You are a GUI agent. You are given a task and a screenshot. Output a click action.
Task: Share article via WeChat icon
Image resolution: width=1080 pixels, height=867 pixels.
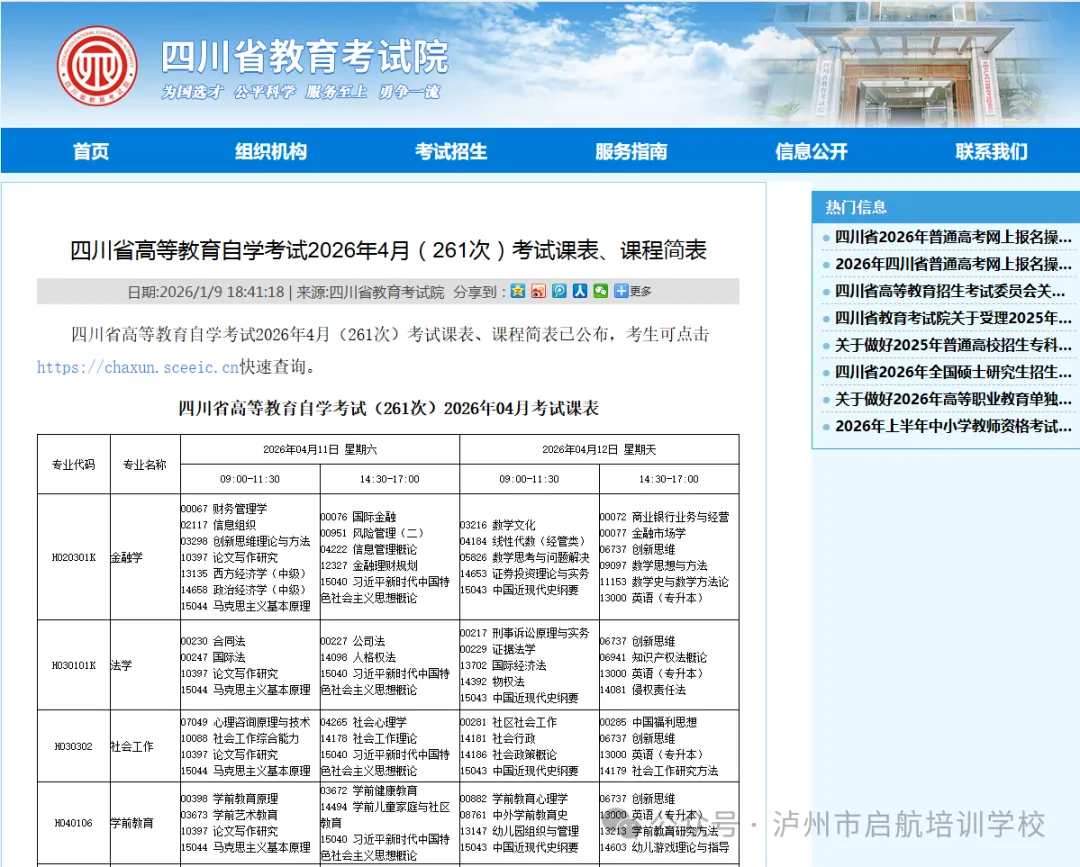pyautogui.click(x=601, y=291)
